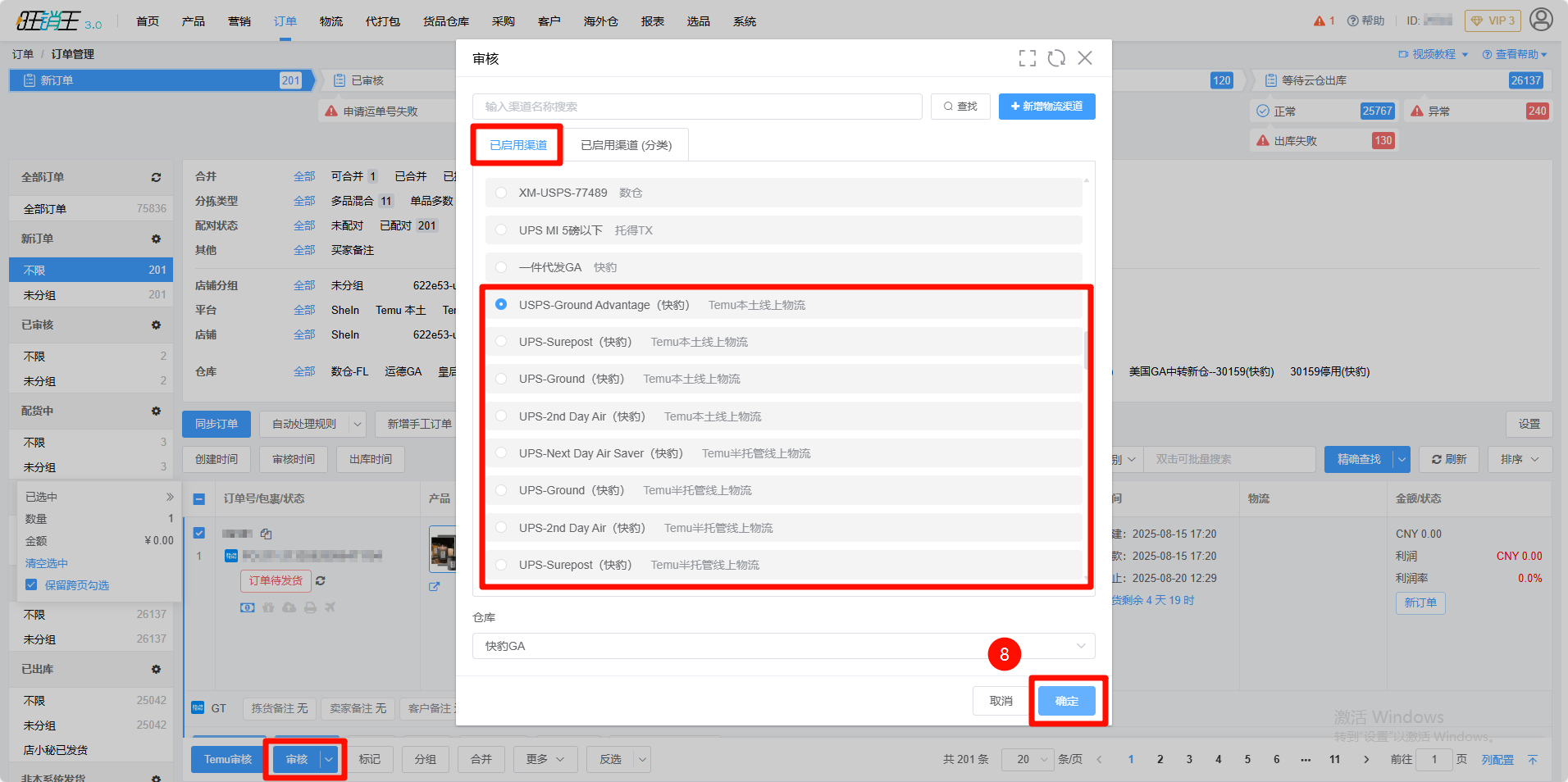Open the 帮助 help icon link
This screenshot has height=782, width=1568.
pos(1365,20)
